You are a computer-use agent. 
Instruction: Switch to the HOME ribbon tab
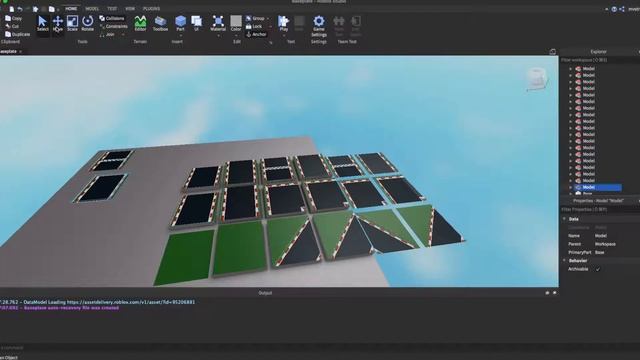point(71,9)
